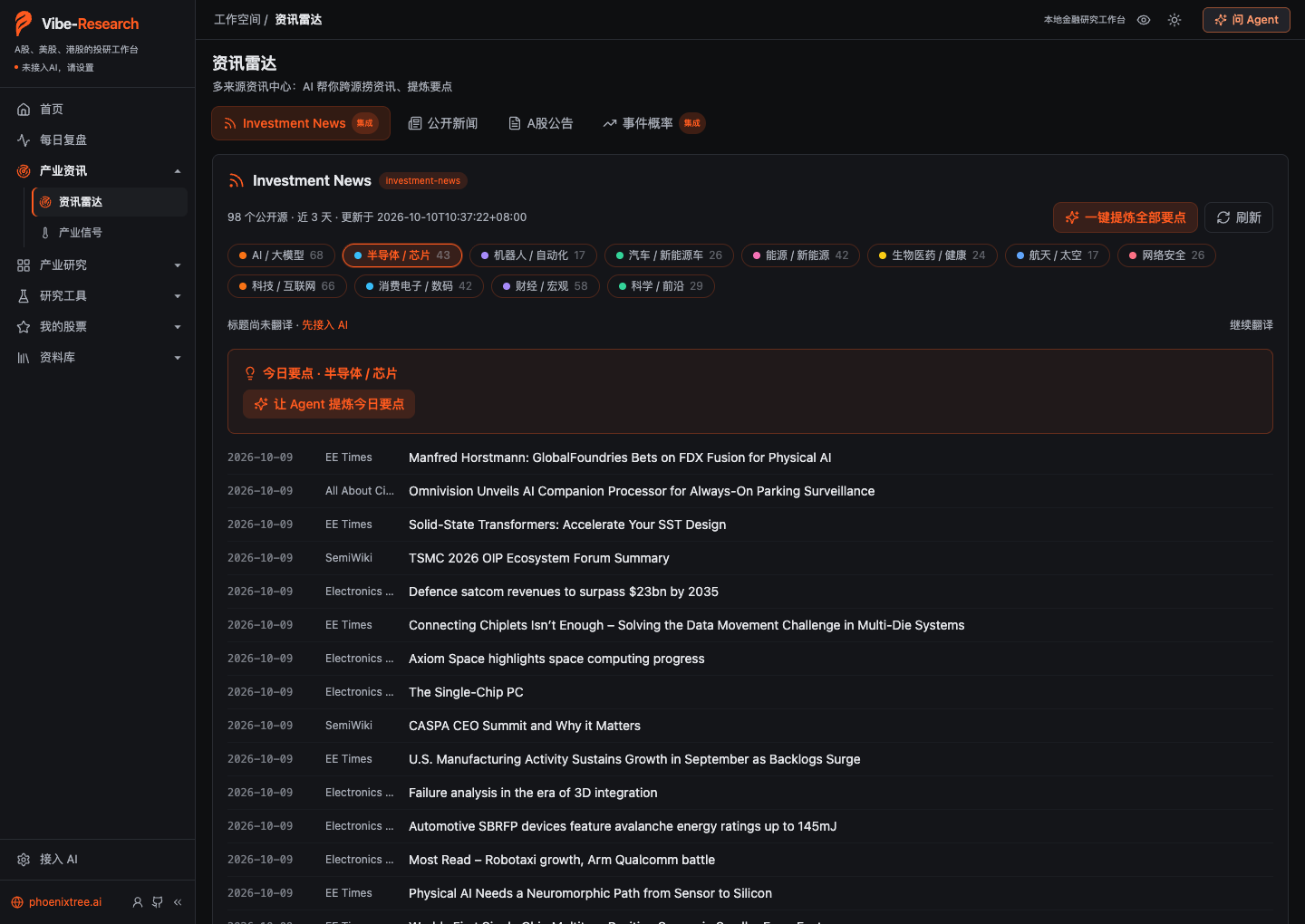Viewport: 1305px width, 924px height.
Task: Select 资讯雷达 in the sidebar
Action: pyautogui.click(x=110, y=202)
